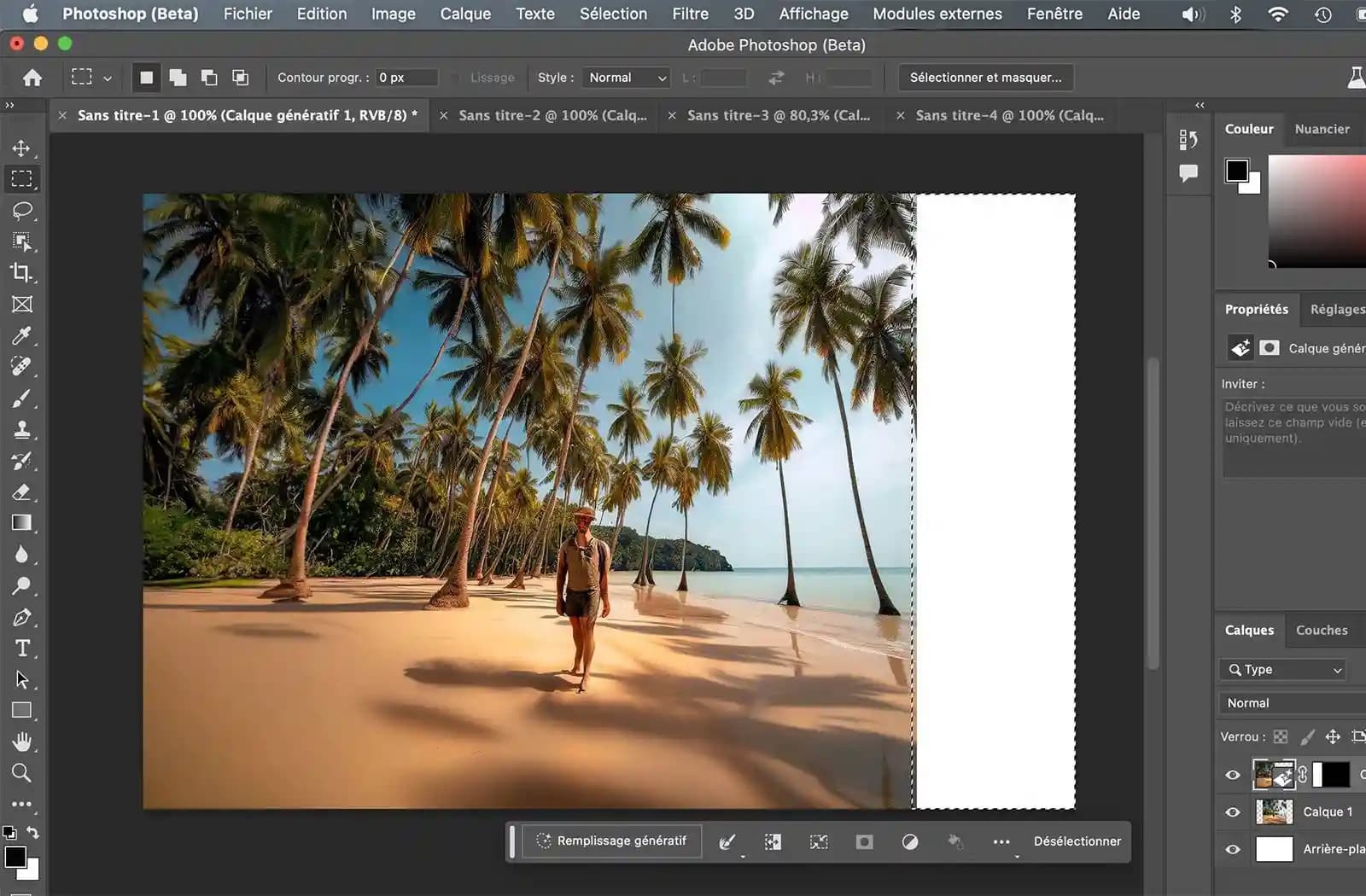The height and width of the screenshot is (896, 1366).
Task: Activate the Zoom magnifier tool
Action: coord(21,773)
